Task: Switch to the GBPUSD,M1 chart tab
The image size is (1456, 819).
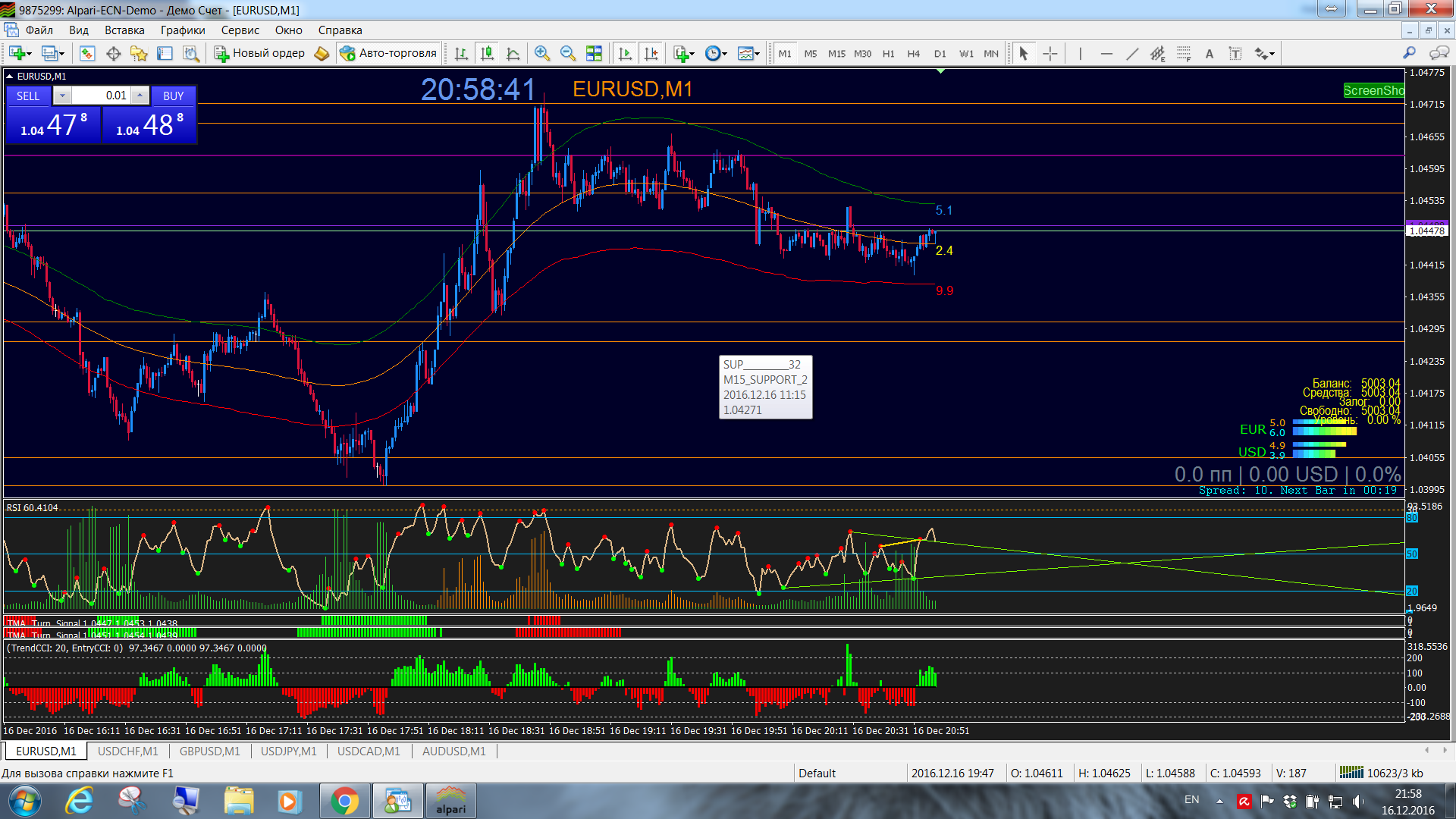Action: click(210, 751)
